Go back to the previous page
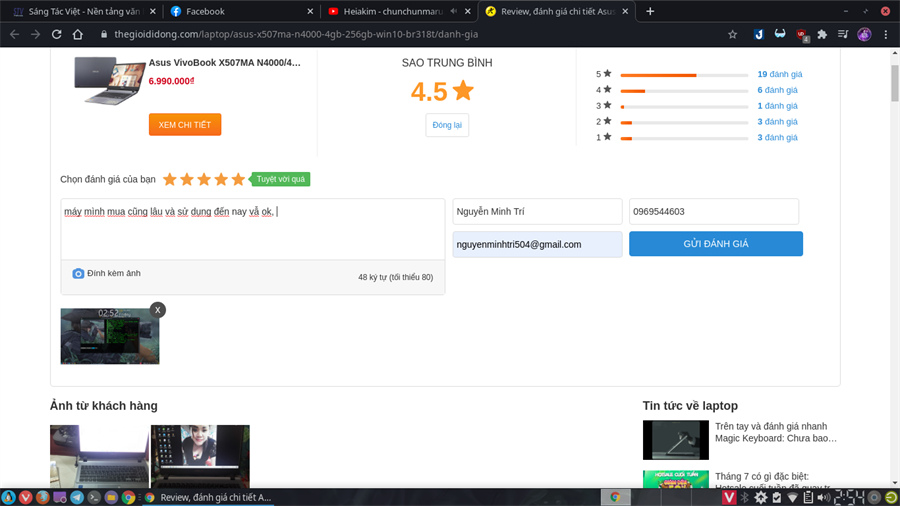 click(14, 34)
